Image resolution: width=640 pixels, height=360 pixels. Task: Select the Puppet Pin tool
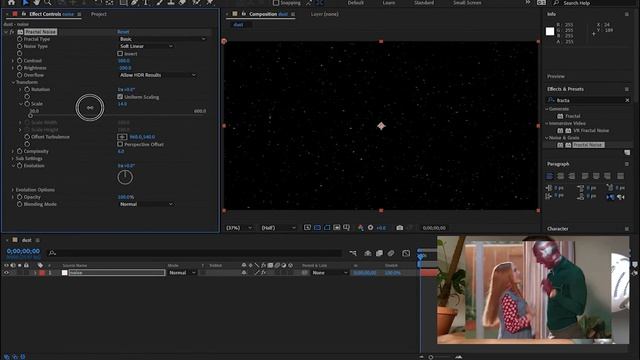click(x=210, y=2)
